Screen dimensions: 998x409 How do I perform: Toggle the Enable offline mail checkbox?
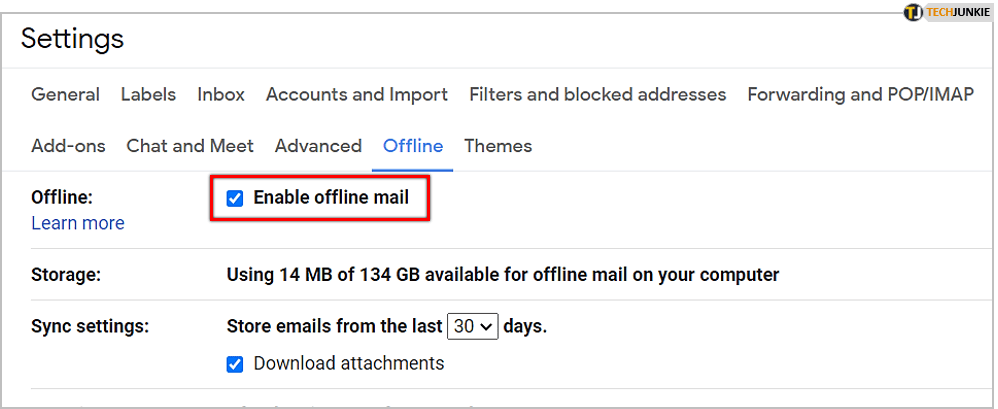click(235, 198)
